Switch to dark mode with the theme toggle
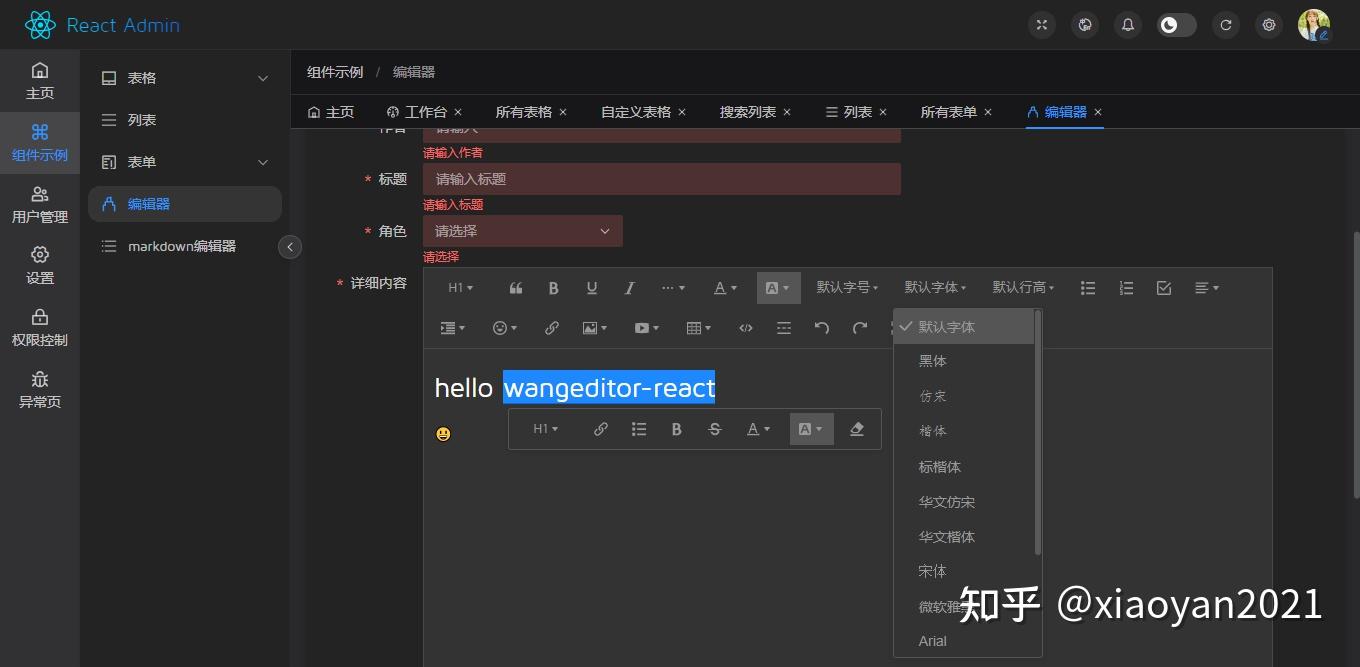Image resolution: width=1360 pixels, height=667 pixels. (1176, 24)
